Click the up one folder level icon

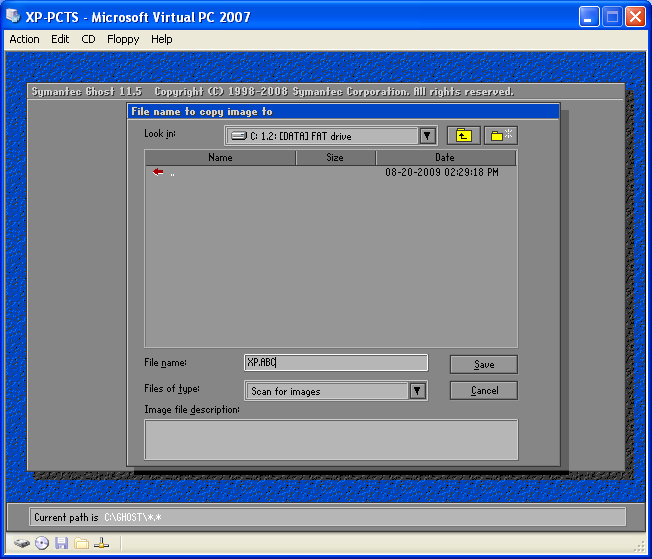pyautogui.click(x=464, y=136)
